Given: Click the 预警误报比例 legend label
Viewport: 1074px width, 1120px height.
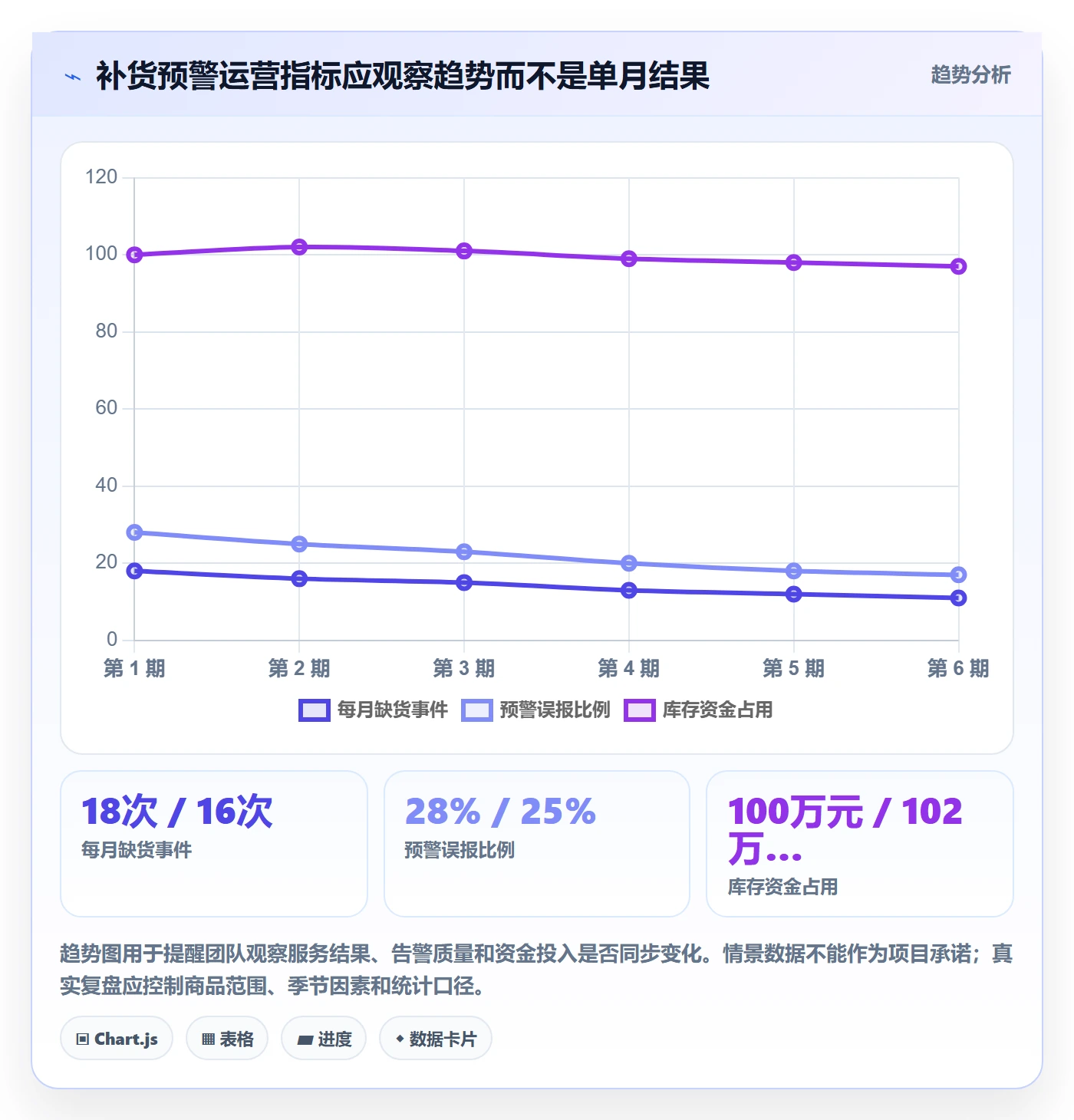Looking at the screenshot, I should click(555, 710).
